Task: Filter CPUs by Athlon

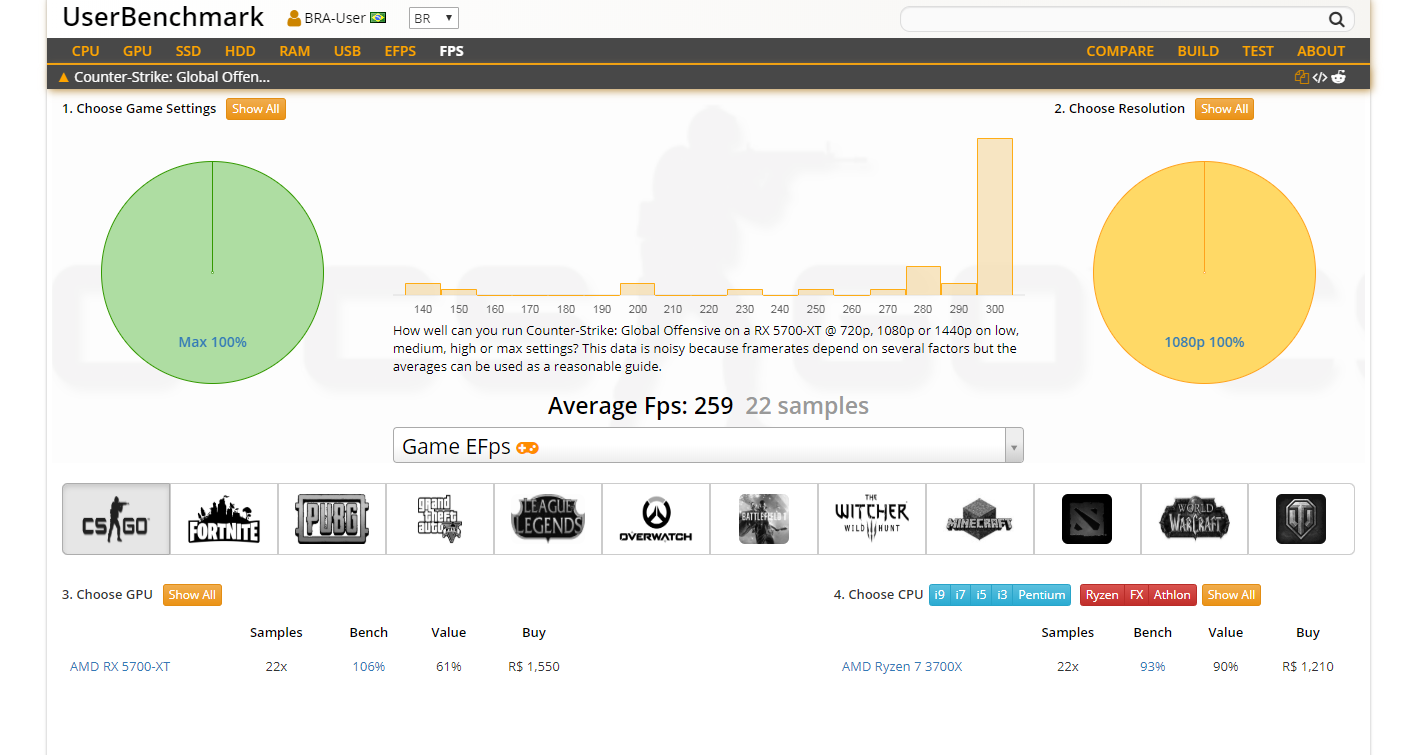Action: tap(1172, 595)
